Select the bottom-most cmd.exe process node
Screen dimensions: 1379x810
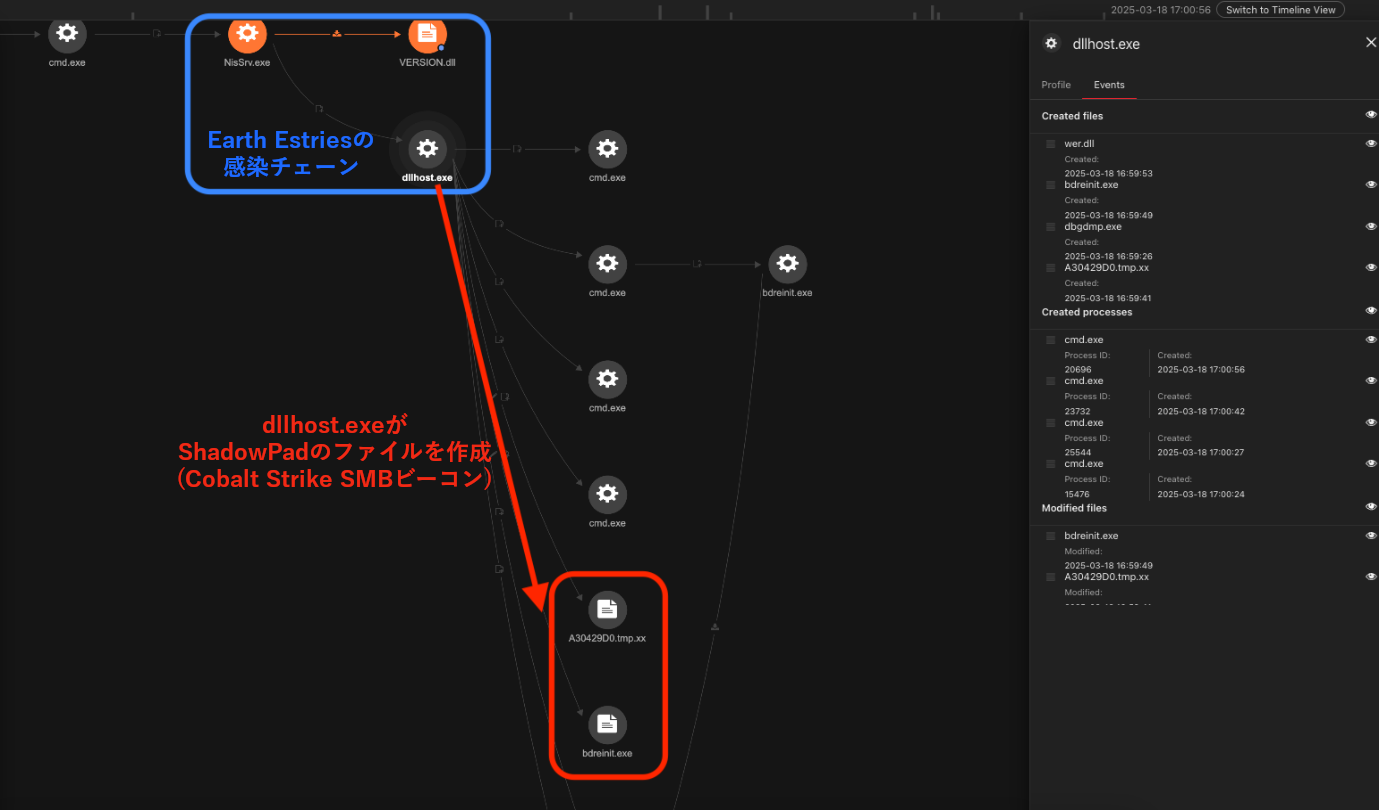tap(607, 494)
